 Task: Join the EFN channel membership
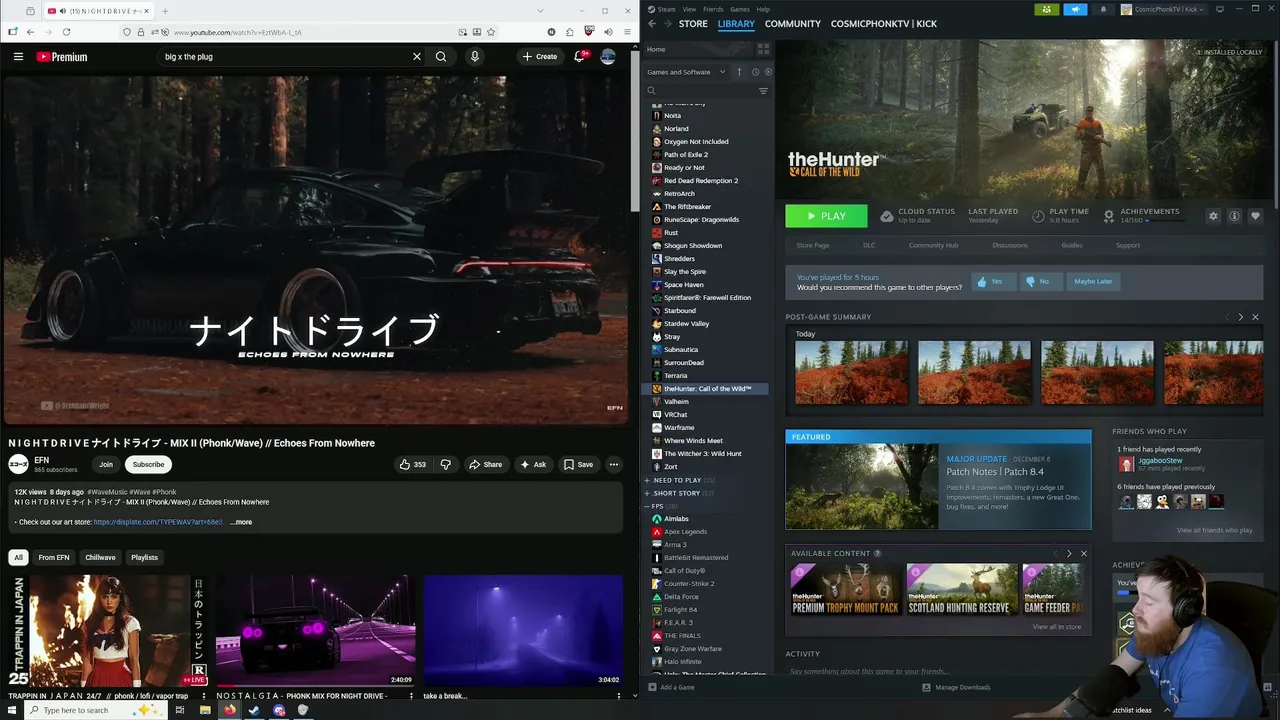coord(106,464)
